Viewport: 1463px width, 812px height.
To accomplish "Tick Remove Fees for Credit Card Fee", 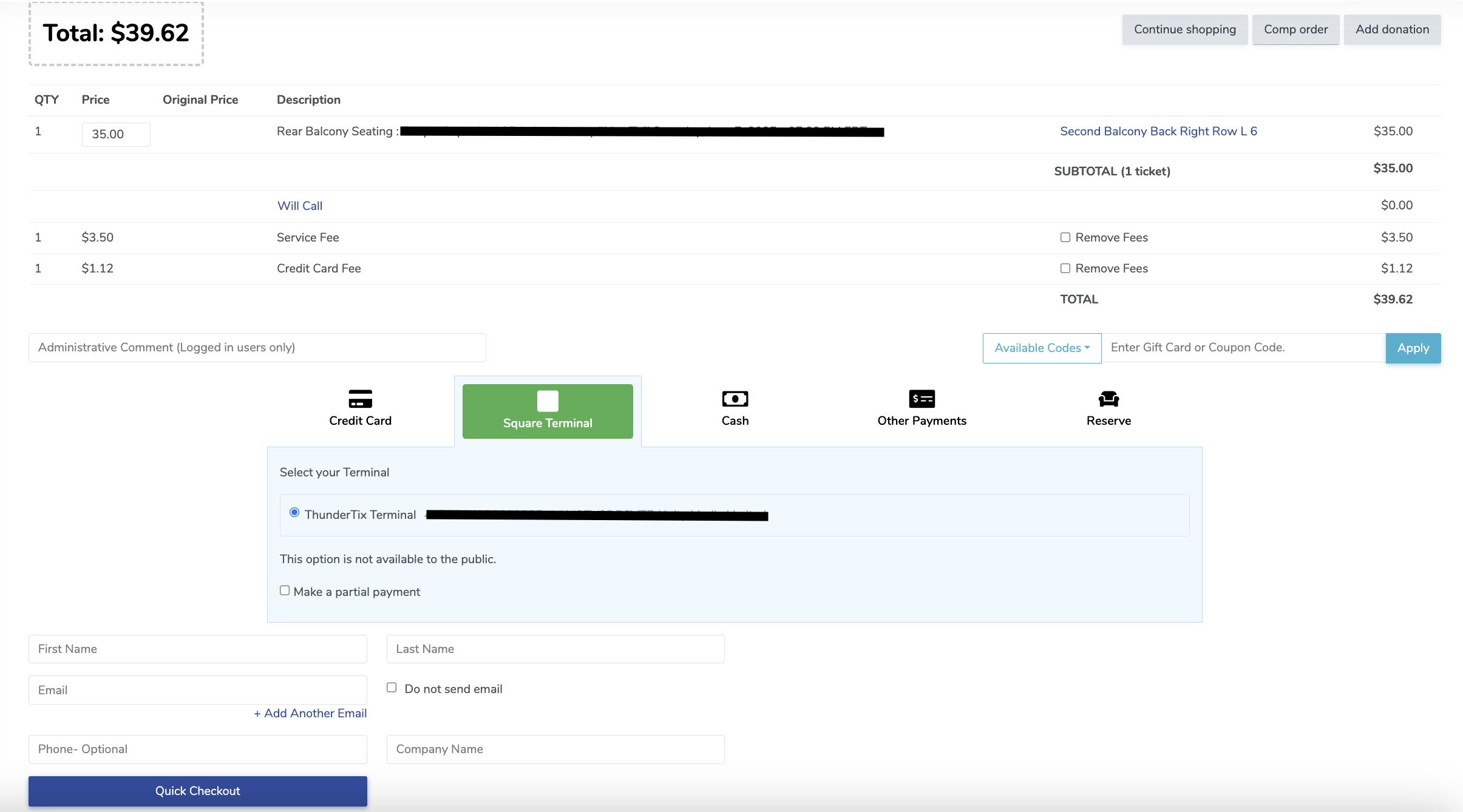I will pyautogui.click(x=1065, y=268).
